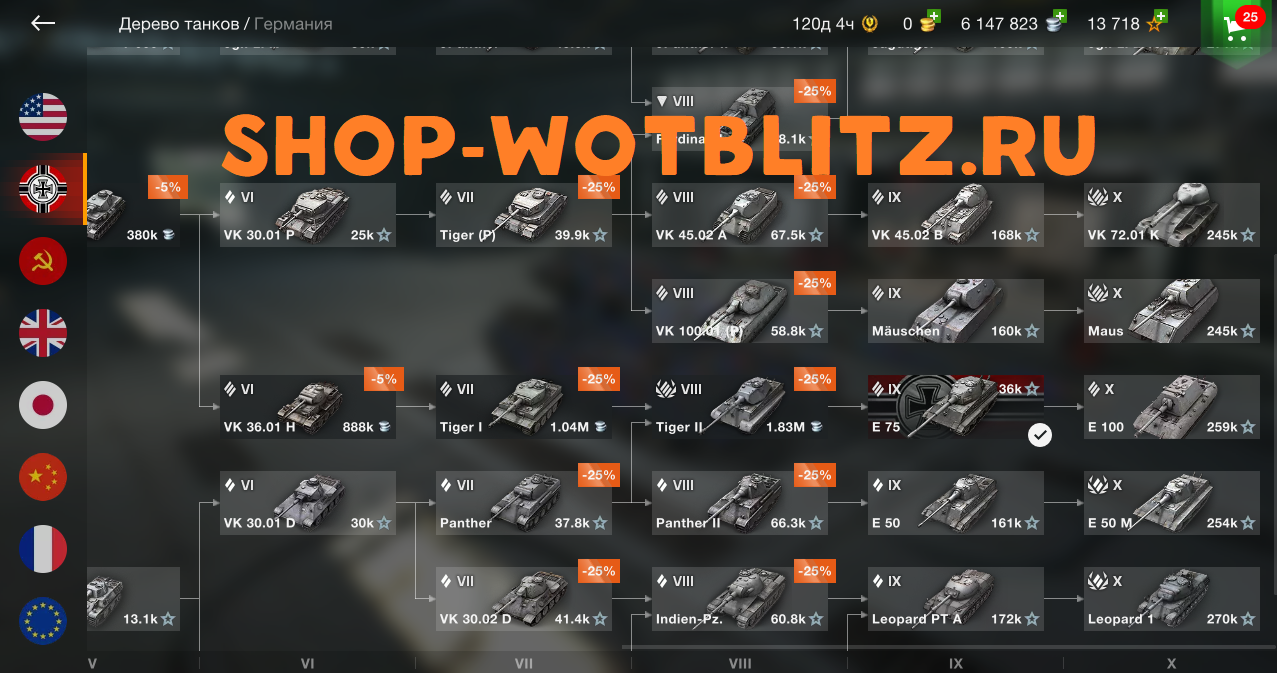Select the USSR nation flag
This screenshot has width=1277, height=673.
(x=43, y=261)
